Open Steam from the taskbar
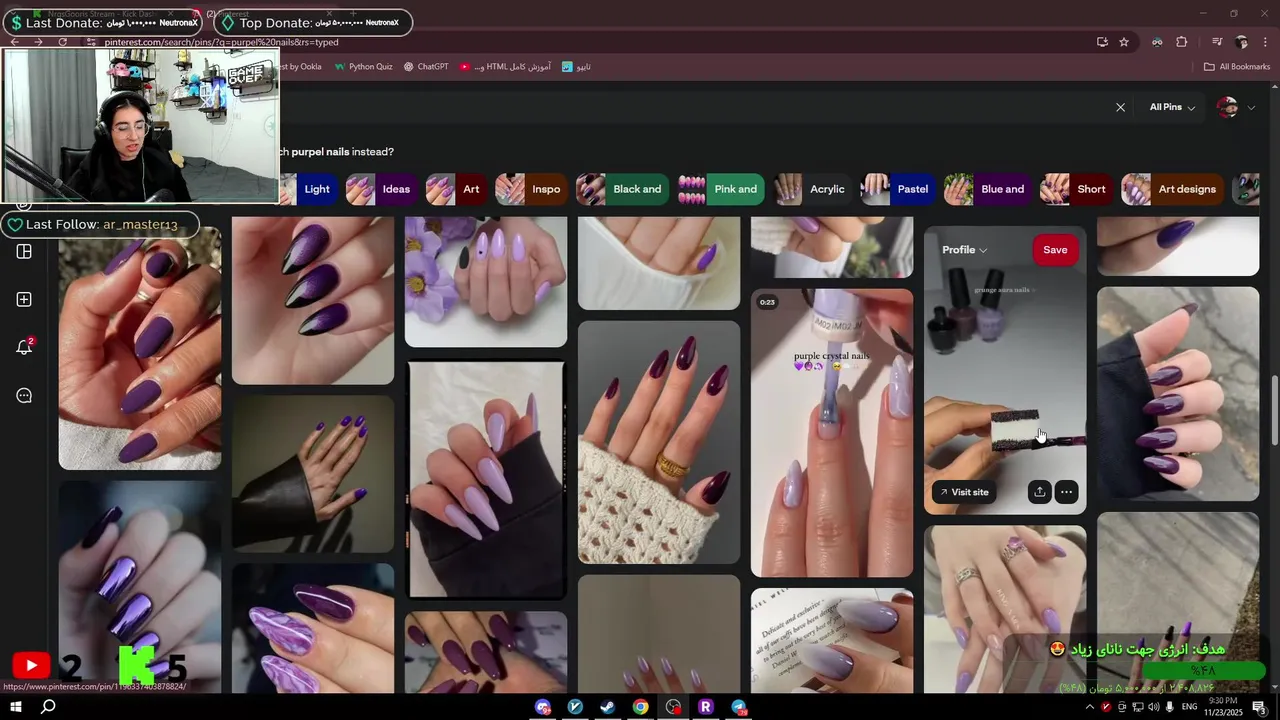This screenshot has width=1280, height=720. pos(607,707)
